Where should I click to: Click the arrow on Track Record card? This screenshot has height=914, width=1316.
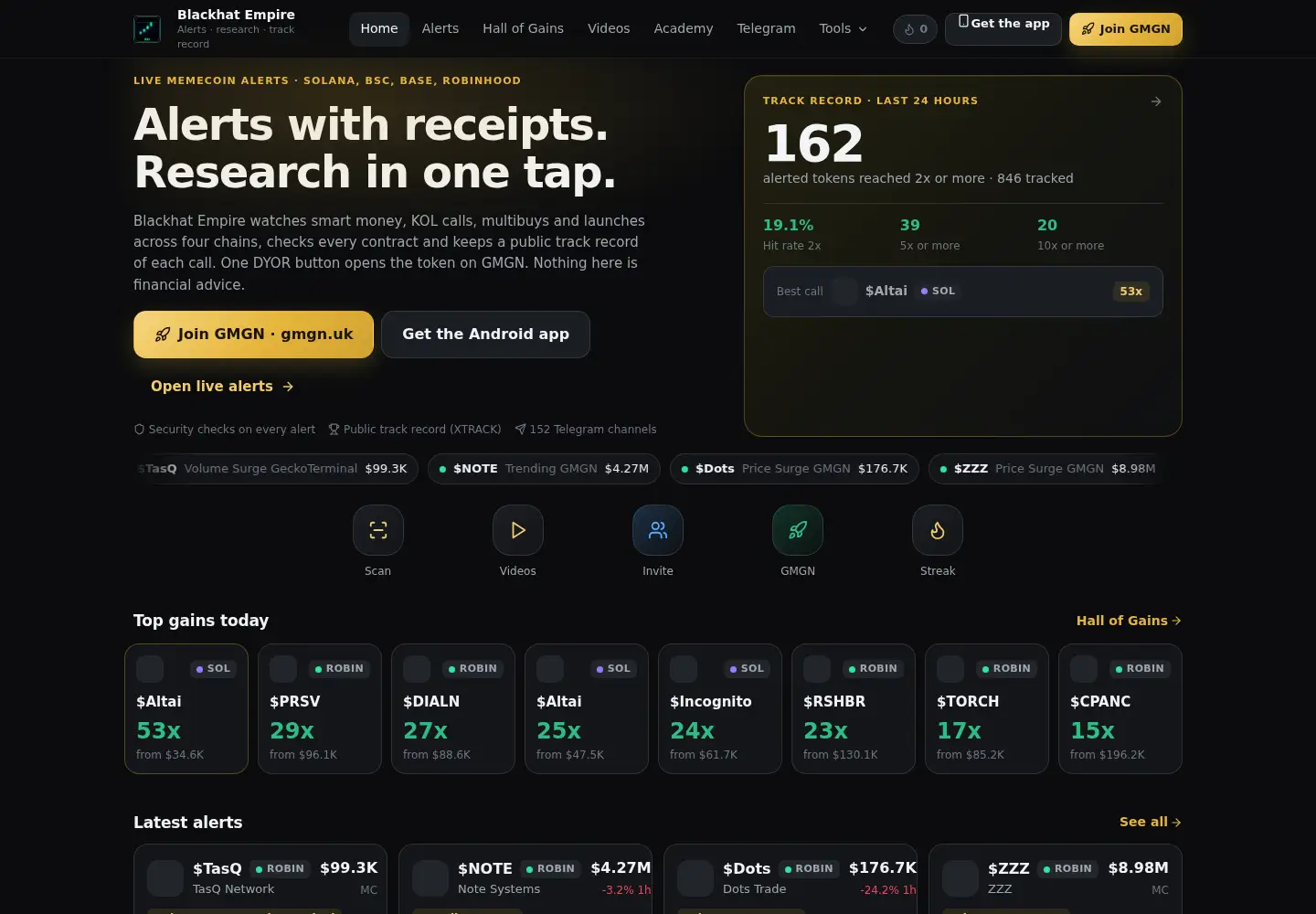1156,101
